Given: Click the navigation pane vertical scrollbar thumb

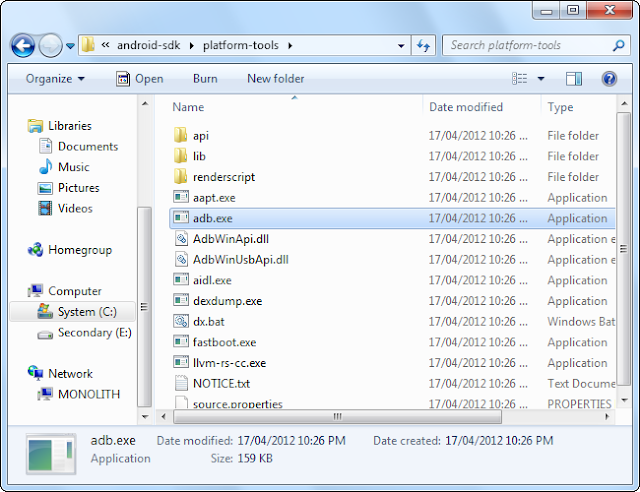Looking at the screenshot, I should [x=144, y=307].
